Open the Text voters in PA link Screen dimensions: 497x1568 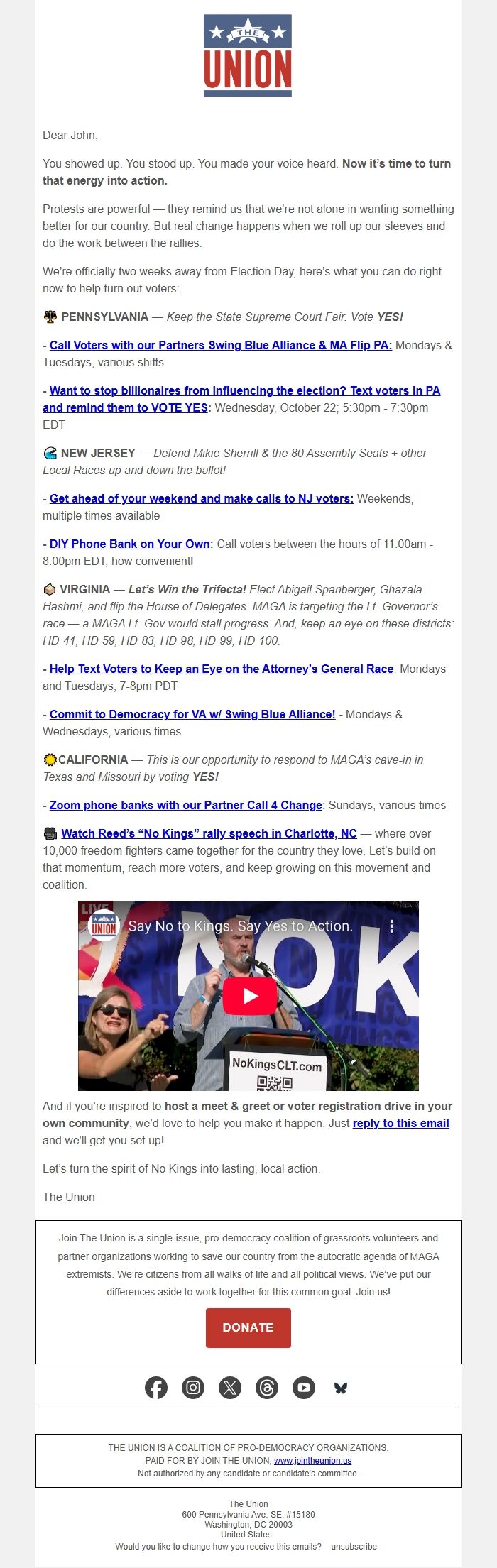pyautogui.click(x=241, y=399)
